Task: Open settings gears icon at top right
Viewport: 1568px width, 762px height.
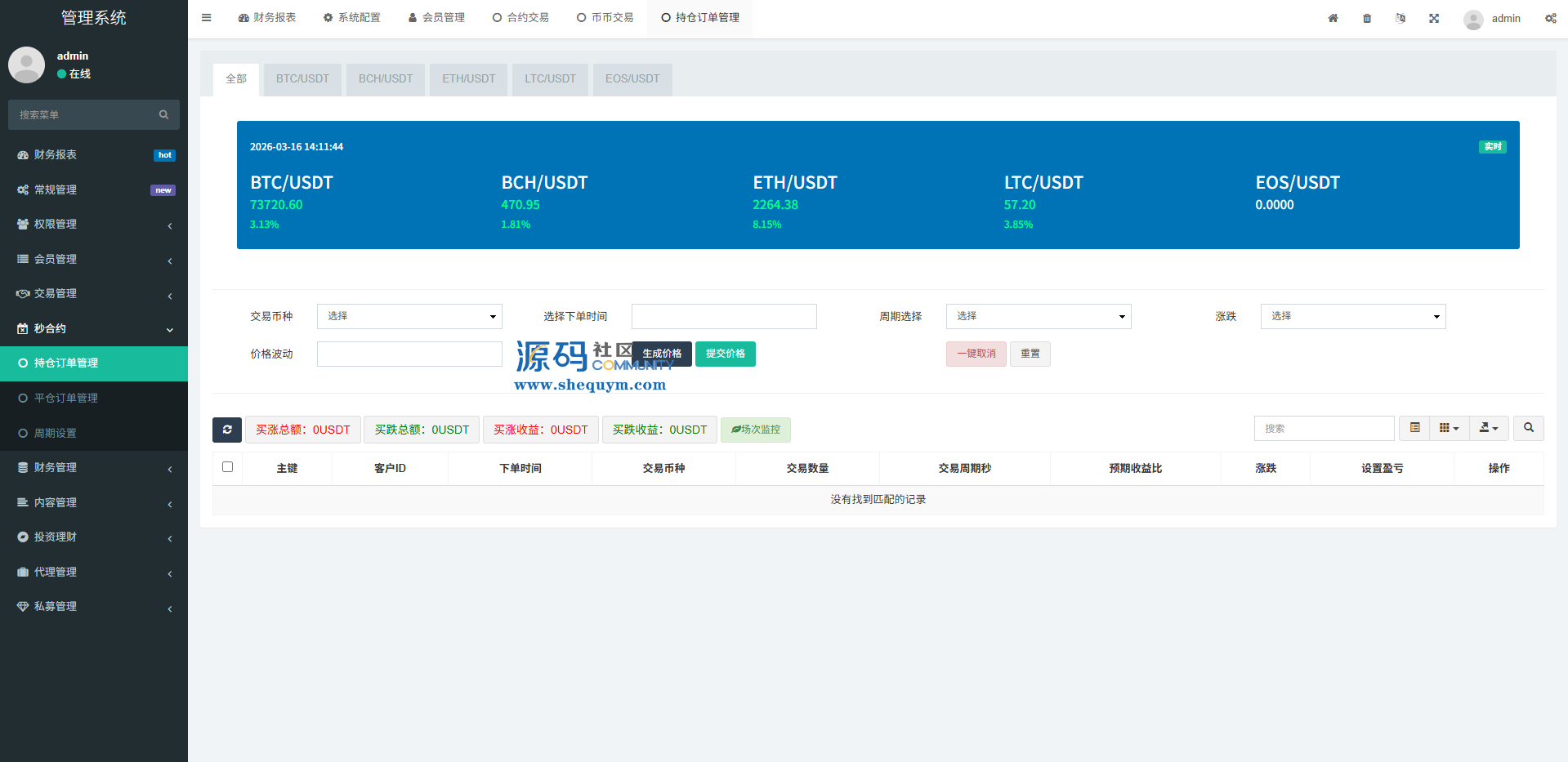Action: pyautogui.click(x=1550, y=18)
